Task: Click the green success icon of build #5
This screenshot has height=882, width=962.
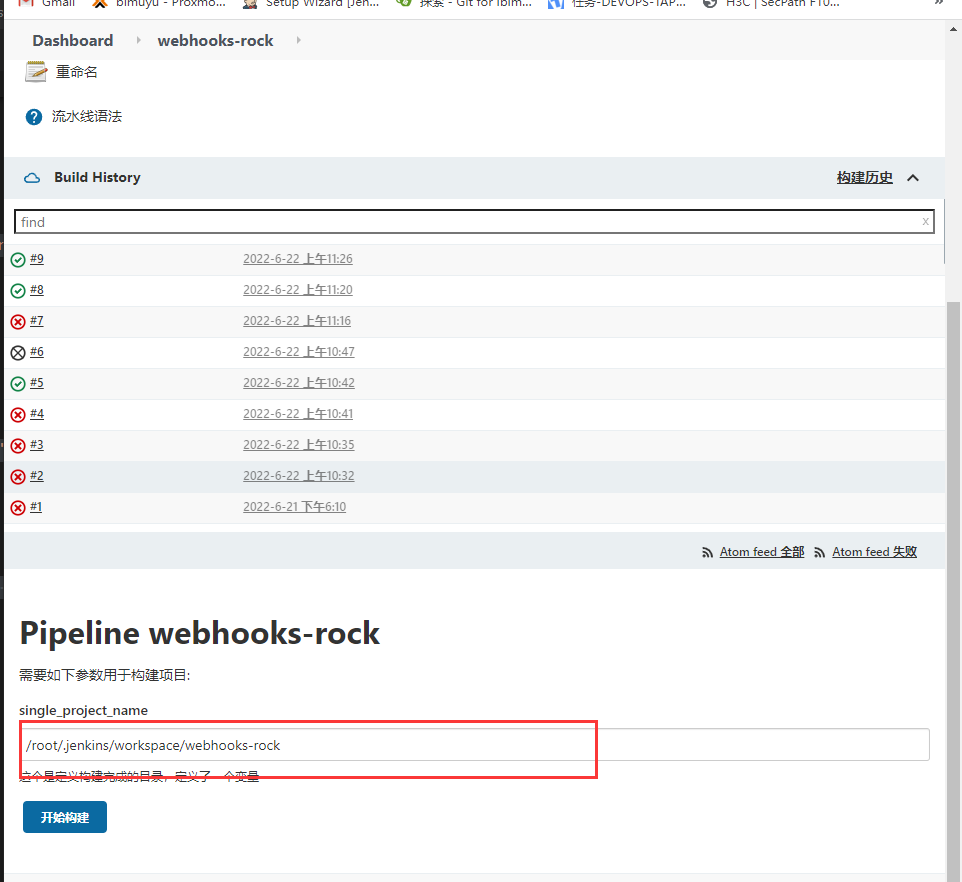Action: tap(16, 382)
